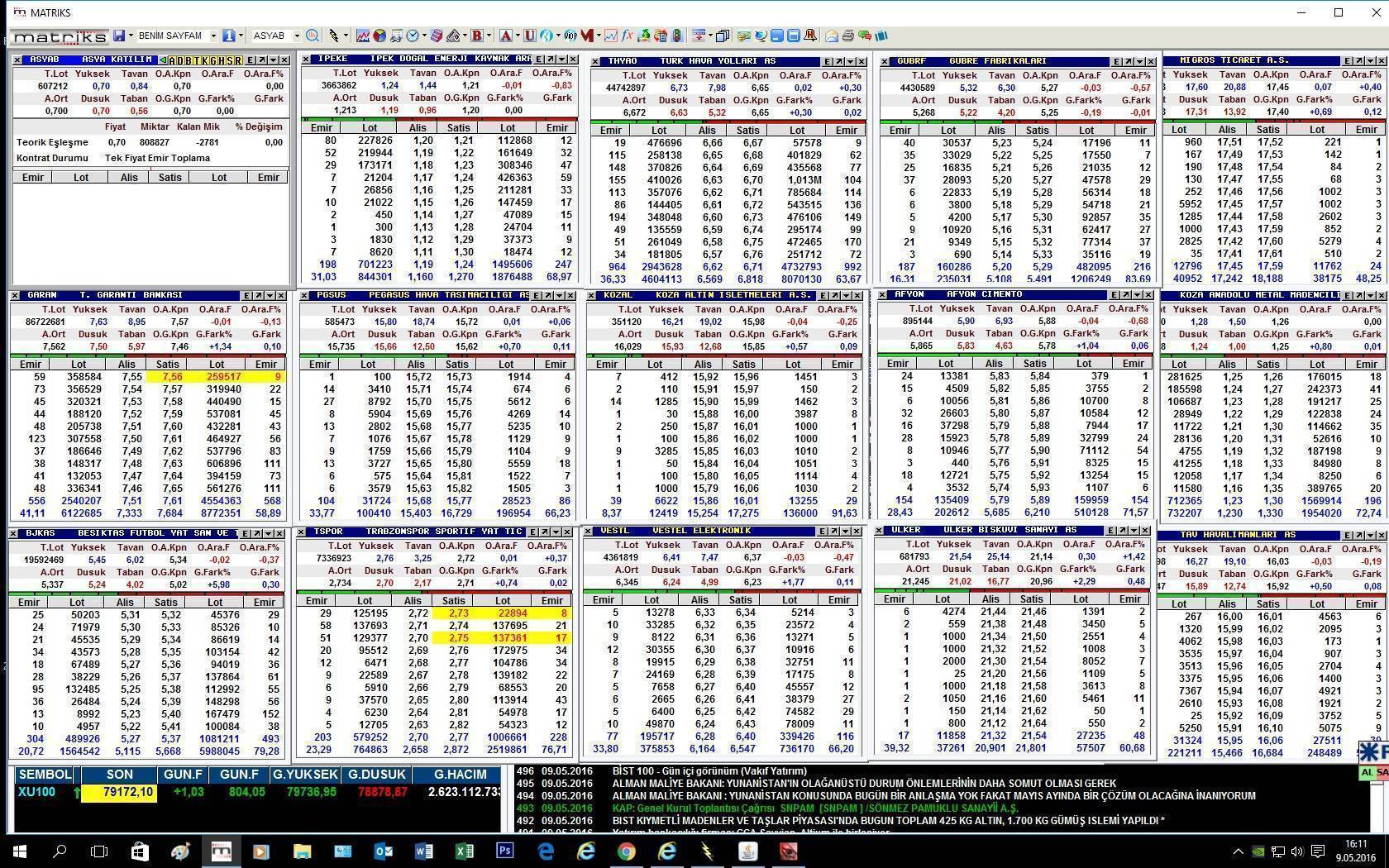Click the traffic light icon in toolbar
1389x868 pixels.
pyautogui.click(x=677, y=36)
